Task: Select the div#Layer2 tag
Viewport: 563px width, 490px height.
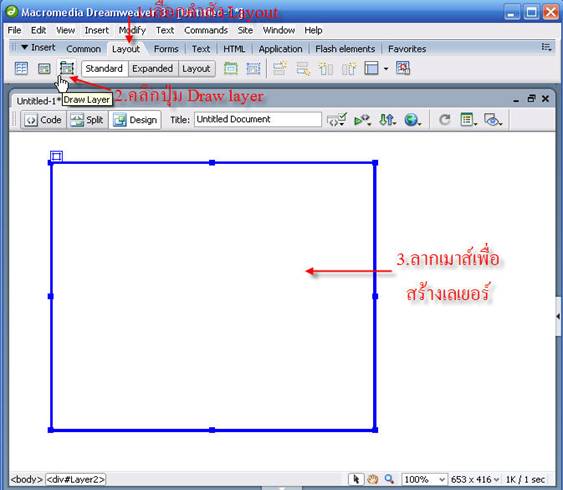Action: (x=76, y=479)
